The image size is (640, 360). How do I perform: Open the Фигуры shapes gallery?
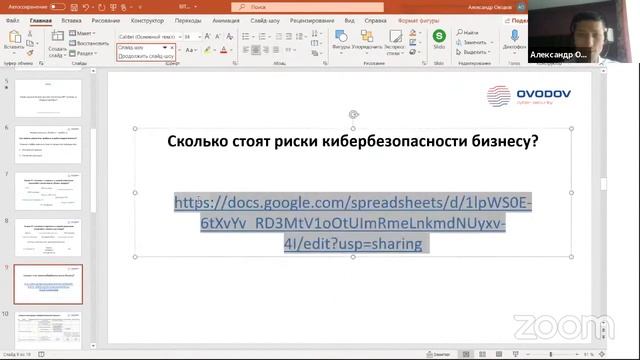pos(341,42)
